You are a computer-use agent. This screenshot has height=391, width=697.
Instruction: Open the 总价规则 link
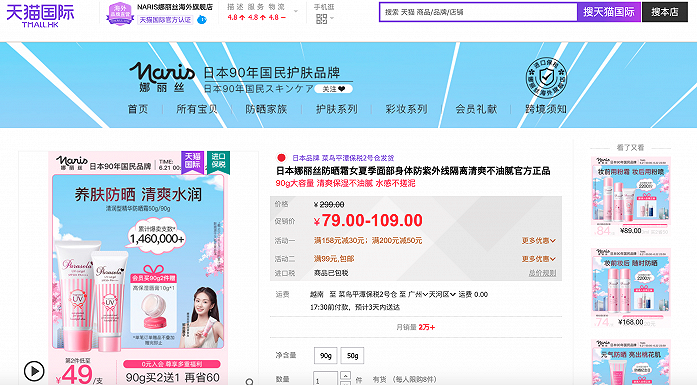click(x=542, y=273)
